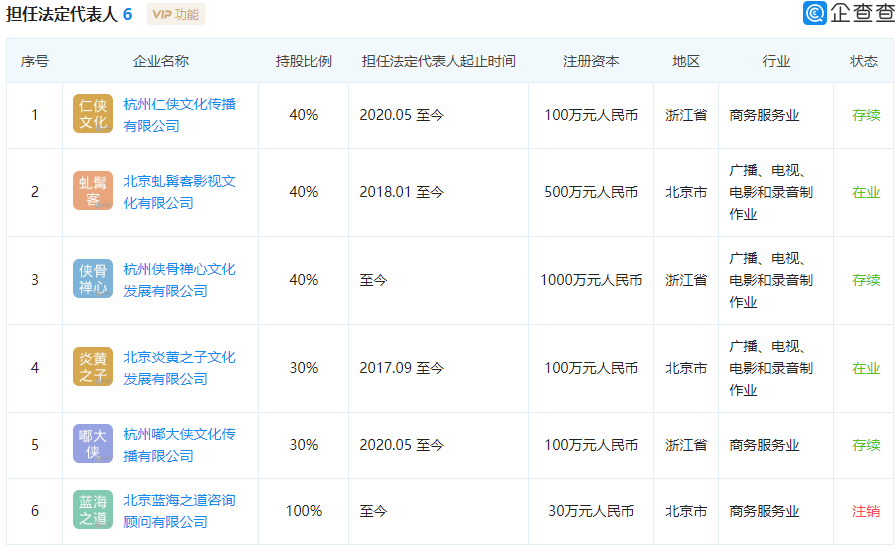Click 2020.05 至今 date in row 5
895x546 pixels.
pos(401,444)
